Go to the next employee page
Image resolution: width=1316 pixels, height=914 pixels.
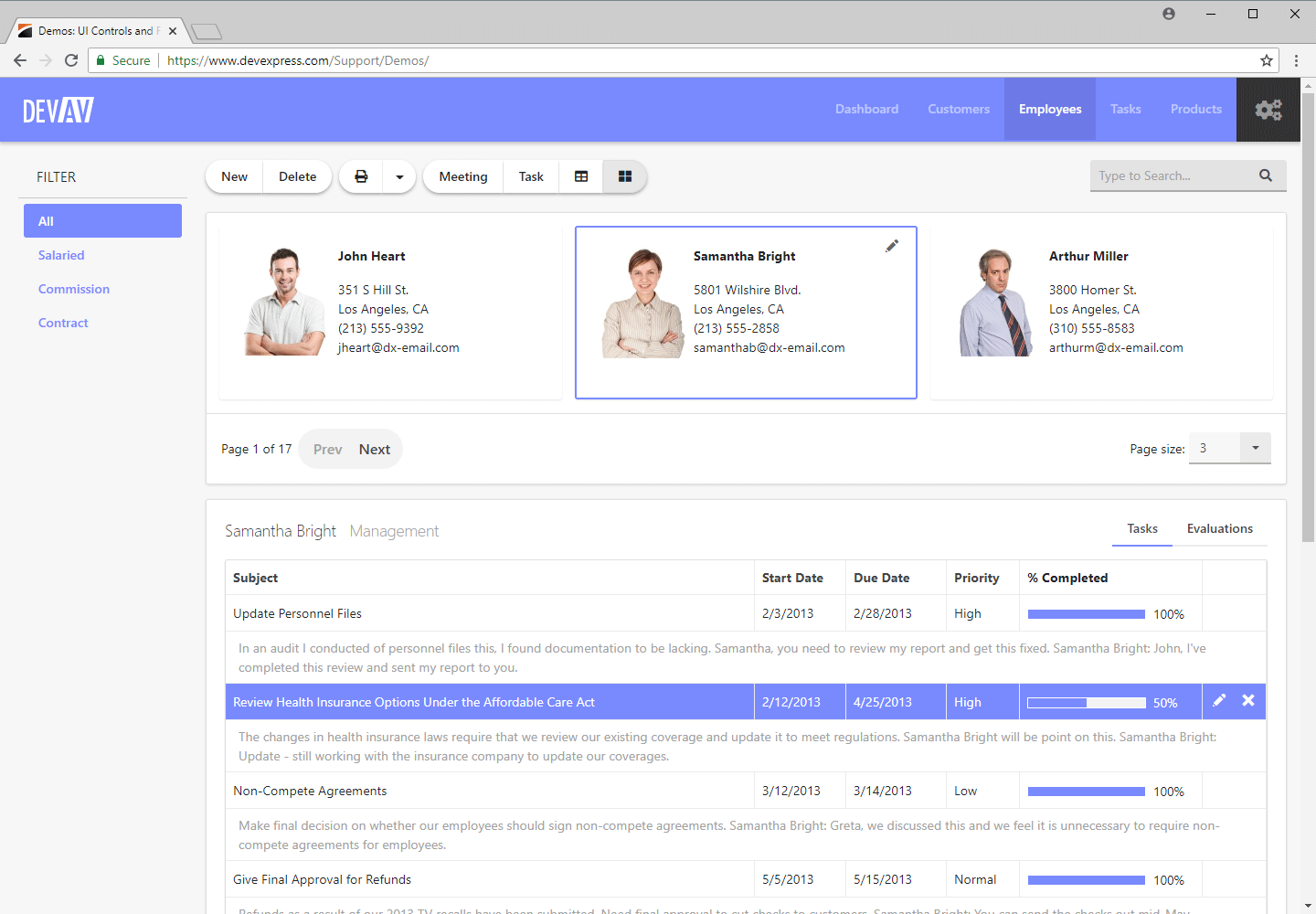coord(374,449)
